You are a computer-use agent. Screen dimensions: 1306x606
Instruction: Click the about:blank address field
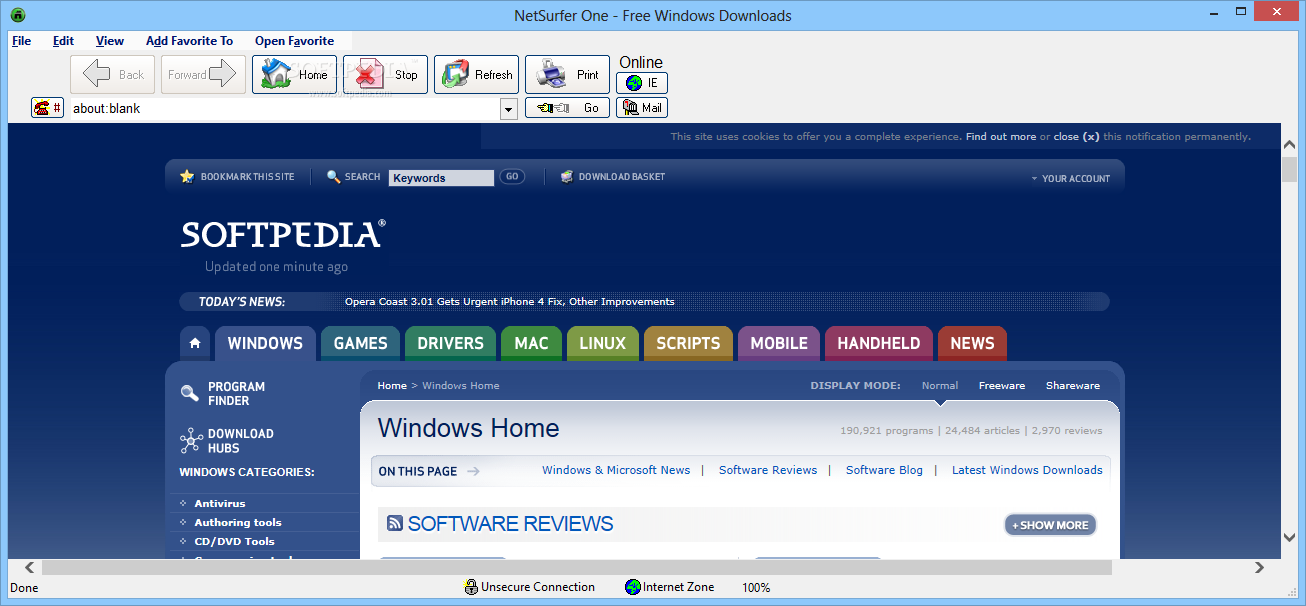coord(282,108)
